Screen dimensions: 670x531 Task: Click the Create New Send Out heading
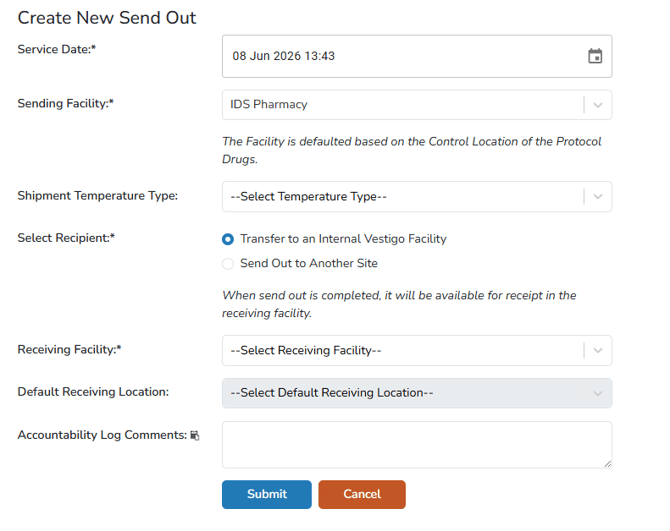(107, 18)
